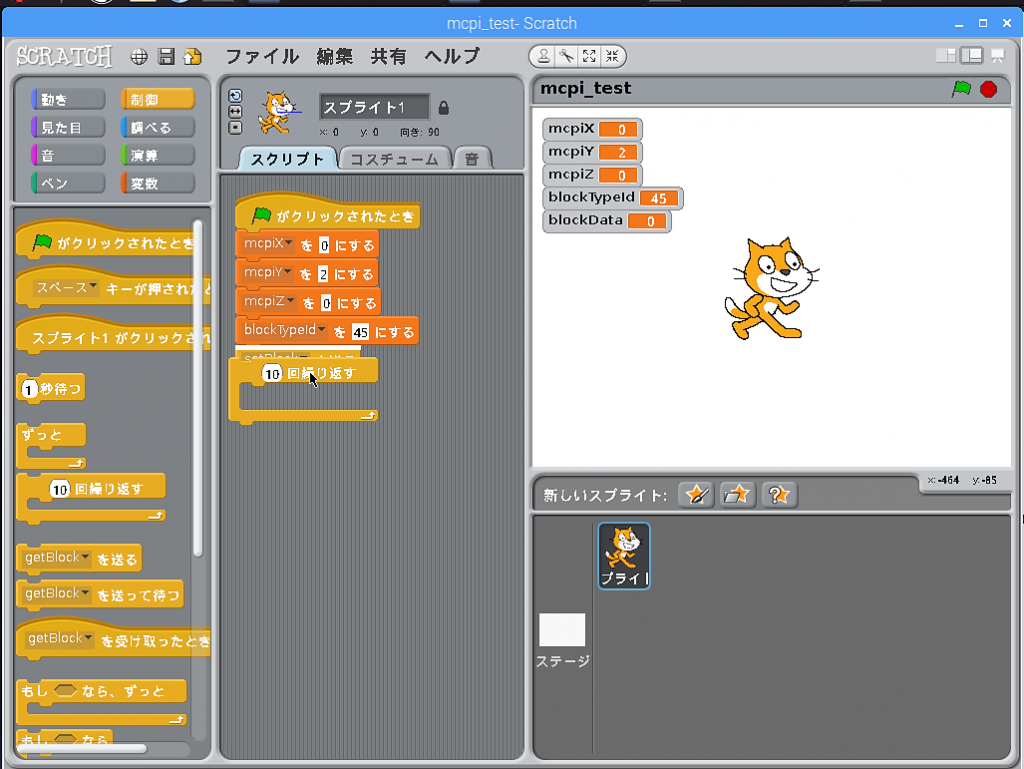Viewport: 1024px width, 769px height.
Task: Switch to the スクリプト tab
Action: click(287, 159)
